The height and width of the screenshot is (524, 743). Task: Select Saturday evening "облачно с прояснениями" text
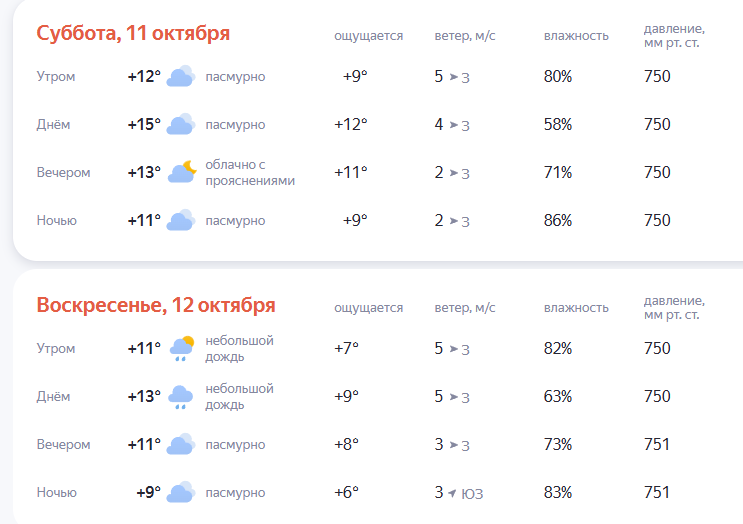(x=250, y=172)
